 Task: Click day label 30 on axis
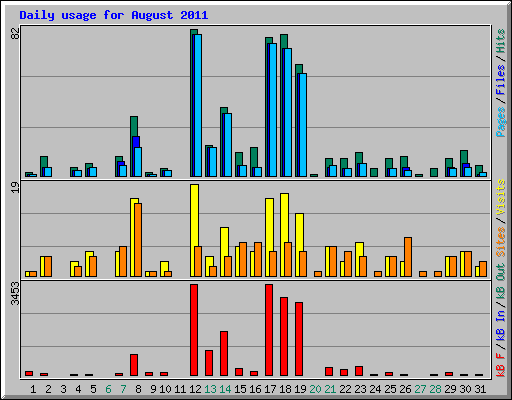[465, 389]
